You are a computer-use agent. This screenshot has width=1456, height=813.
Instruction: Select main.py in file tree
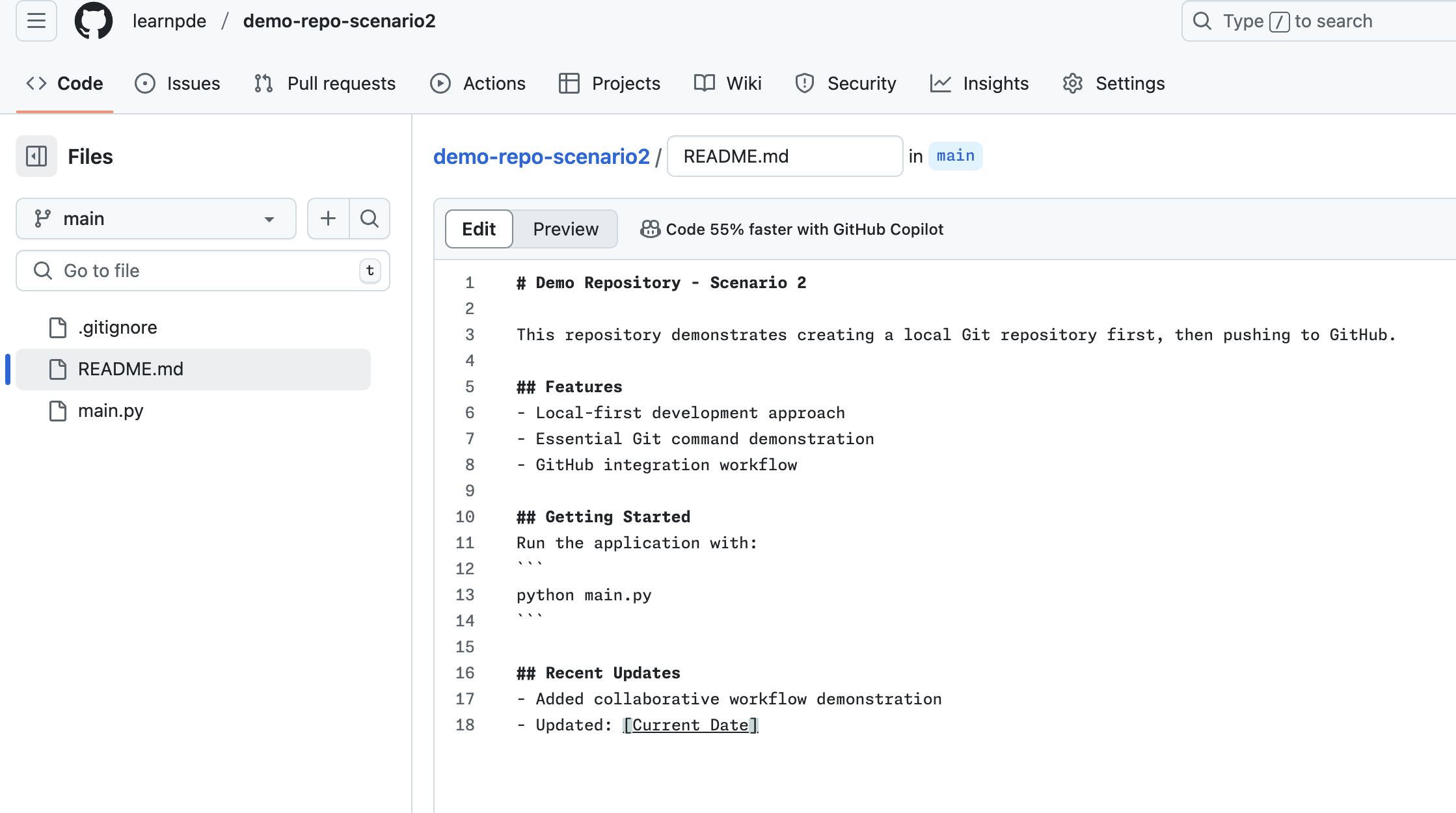pyautogui.click(x=111, y=411)
